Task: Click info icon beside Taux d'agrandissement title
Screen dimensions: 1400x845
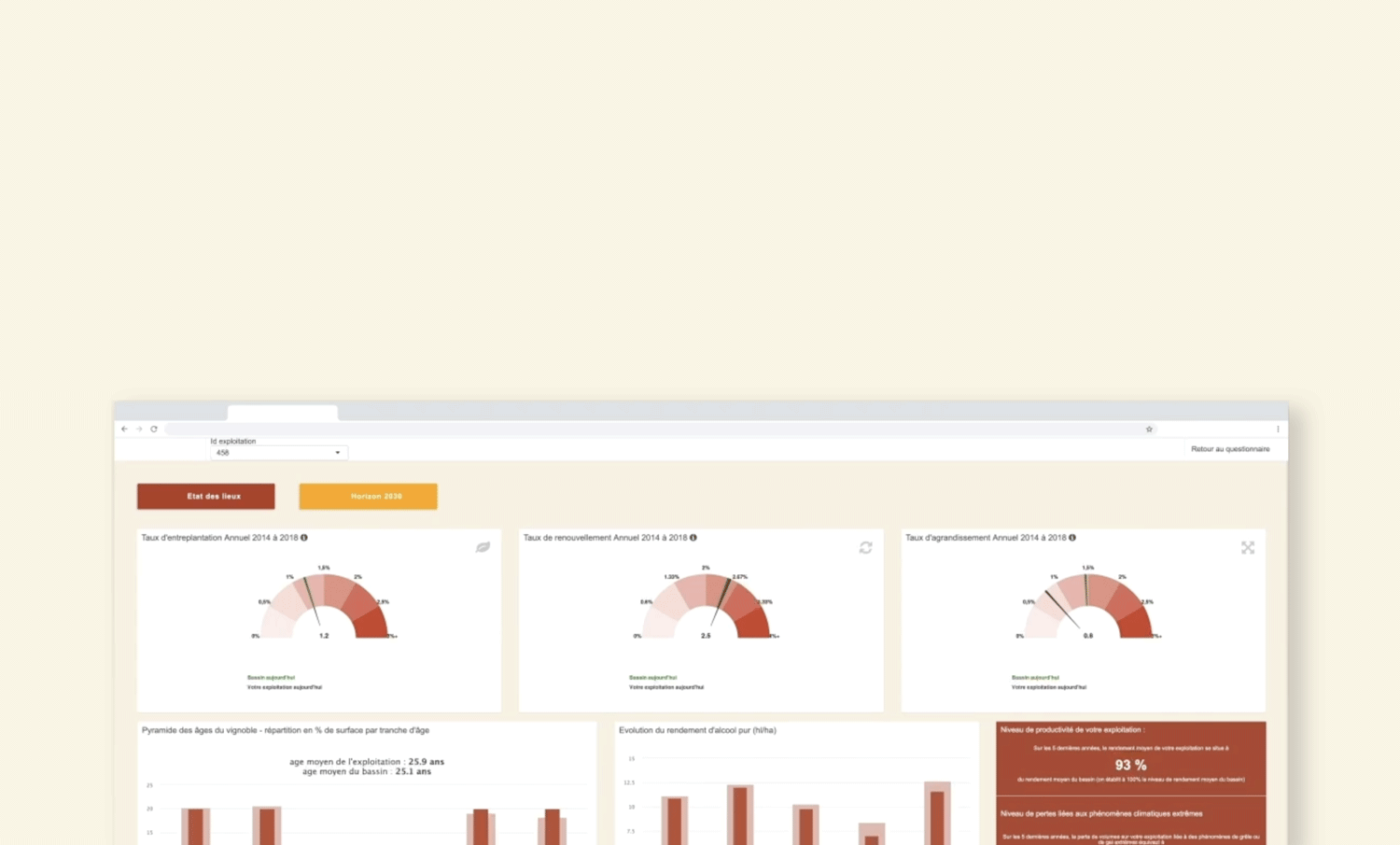Action: pyautogui.click(x=1072, y=538)
